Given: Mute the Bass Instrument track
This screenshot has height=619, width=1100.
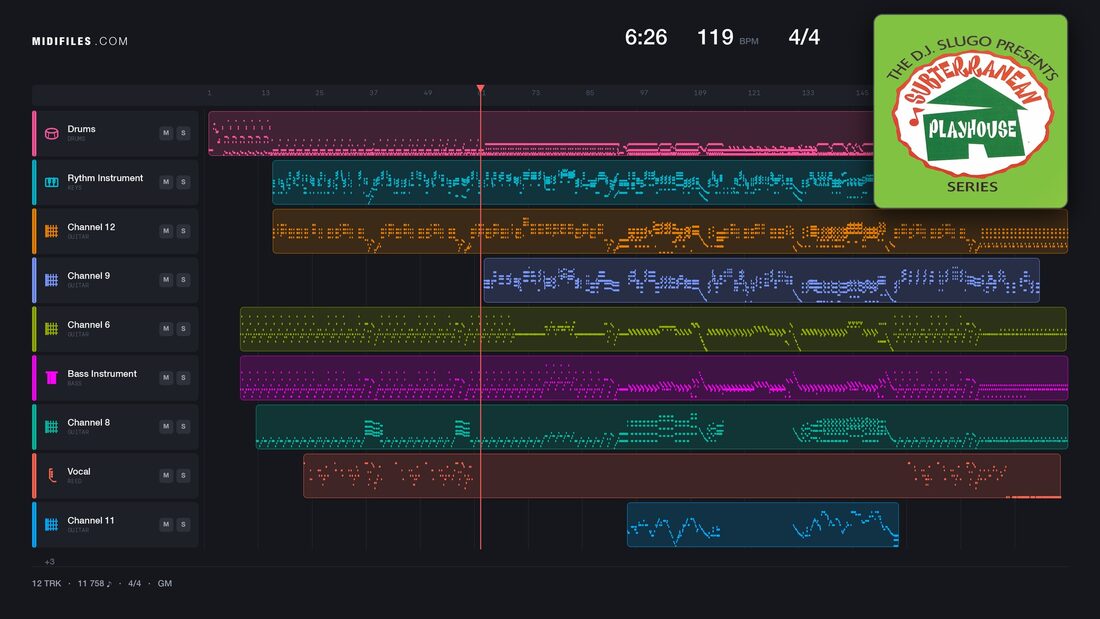Looking at the screenshot, I should click(166, 378).
